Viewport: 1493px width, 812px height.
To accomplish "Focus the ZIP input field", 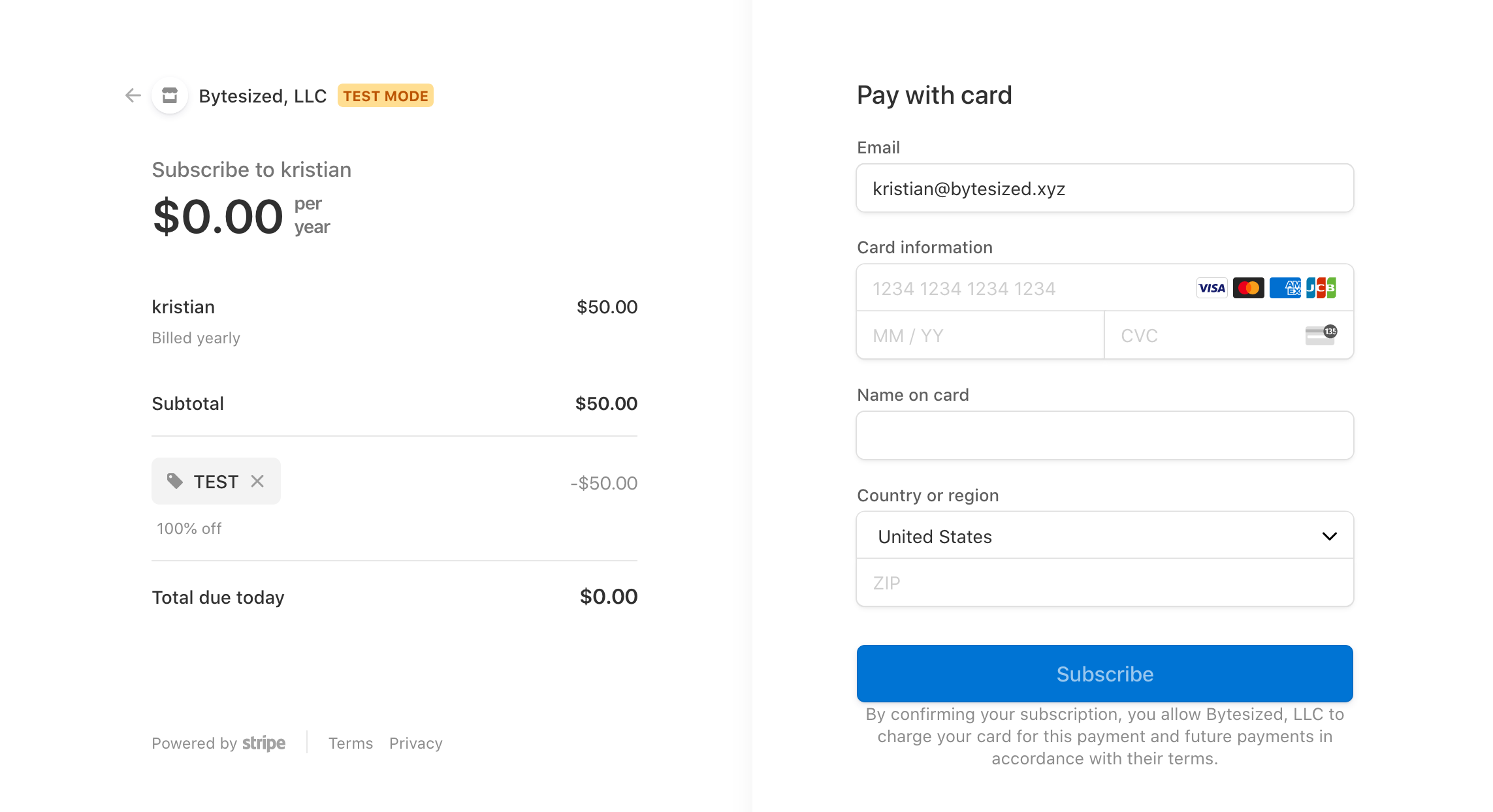I will pyautogui.click(x=1105, y=582).
